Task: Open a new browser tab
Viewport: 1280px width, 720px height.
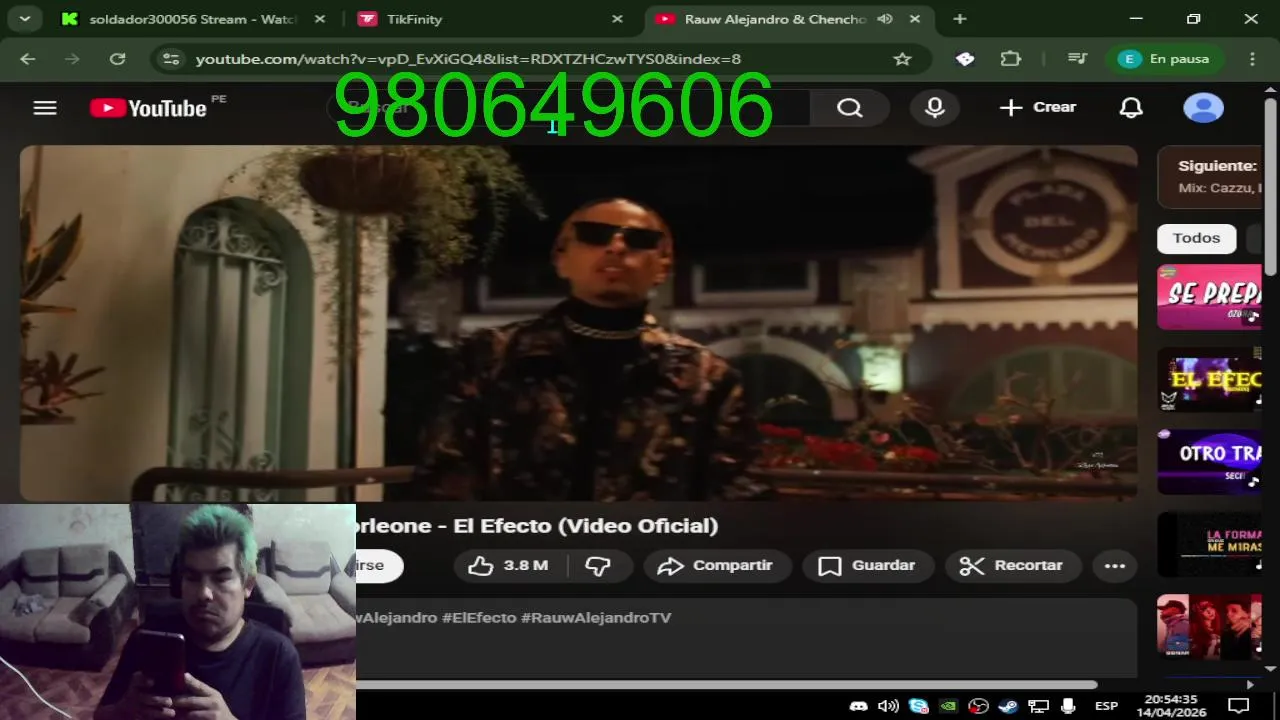Action: point(960,19)
